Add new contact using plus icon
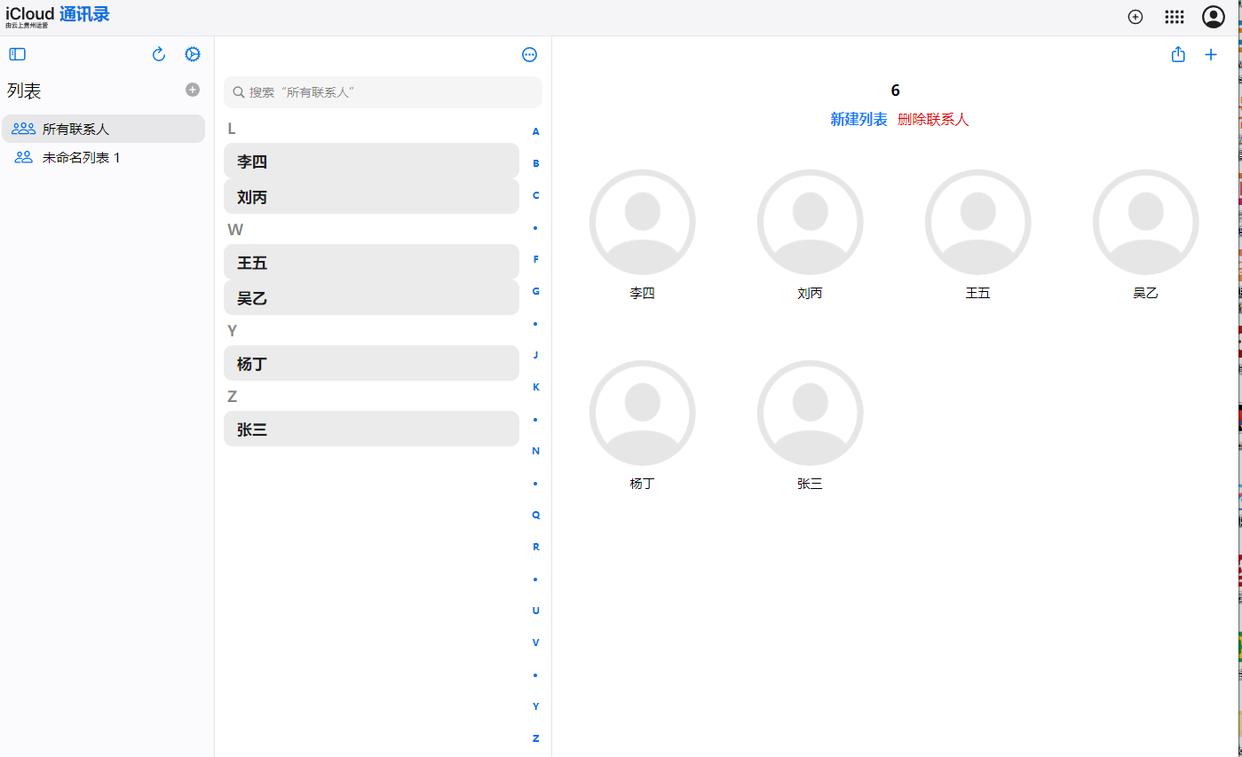1242x757 pixels. [x=1211, y=55]
